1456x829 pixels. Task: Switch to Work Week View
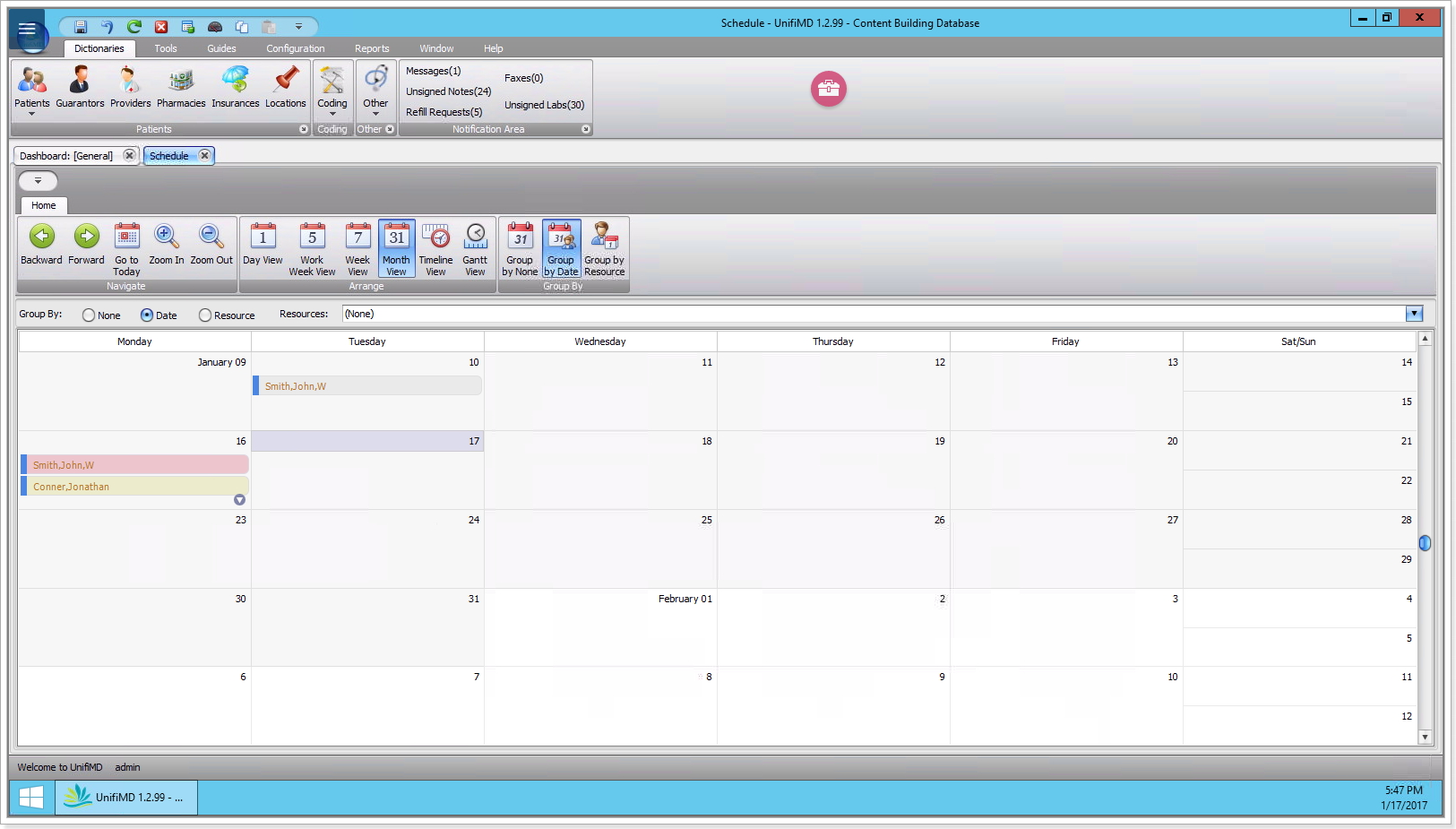point(312,248)
